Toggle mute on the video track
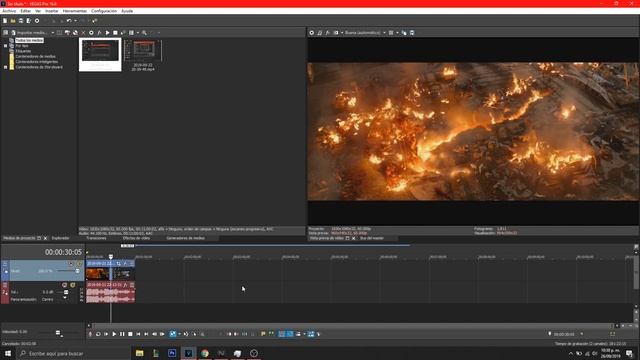This screenshot has height=360, width=640. coord(71,264)
